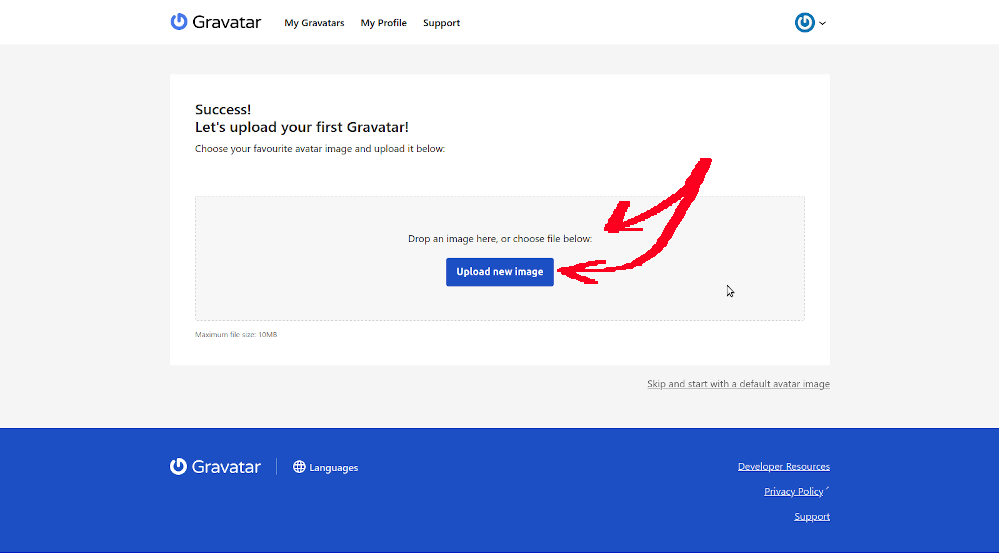Expand the account dropdown chevron
This screenshot has width=999, height=554.
823,23
